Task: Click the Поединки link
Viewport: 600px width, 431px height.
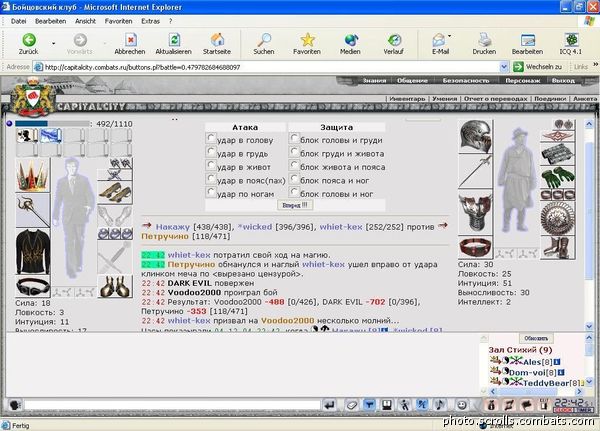Action: [550, 99]
